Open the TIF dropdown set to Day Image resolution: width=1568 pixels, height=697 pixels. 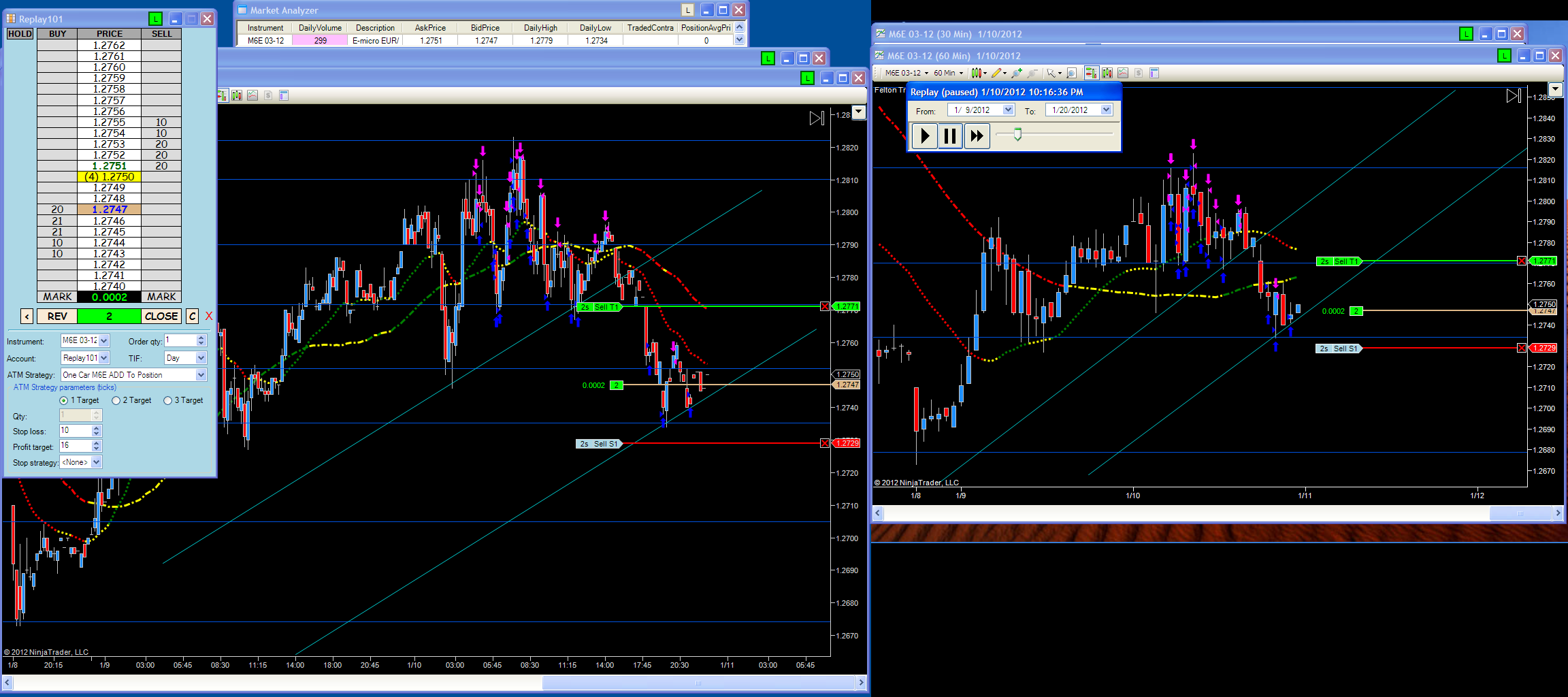click(201, 358)
